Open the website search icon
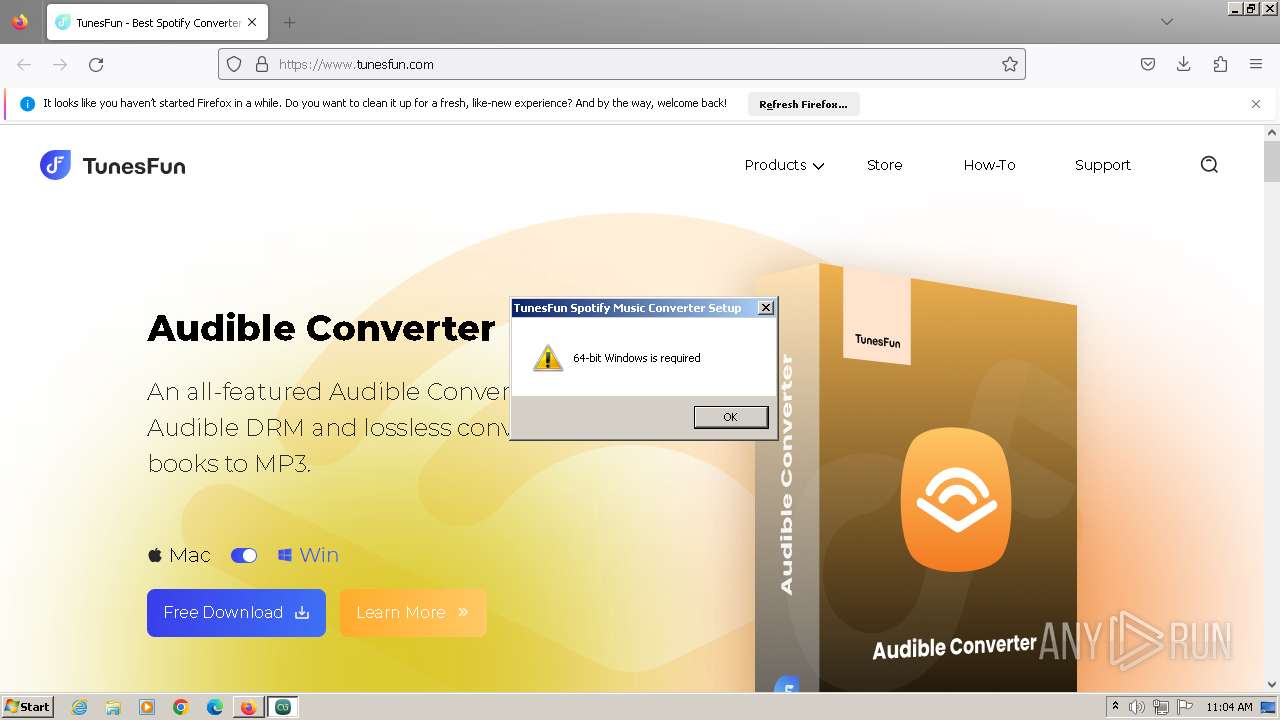Viewport: 1280px width, 720px height. point(1209,165)
